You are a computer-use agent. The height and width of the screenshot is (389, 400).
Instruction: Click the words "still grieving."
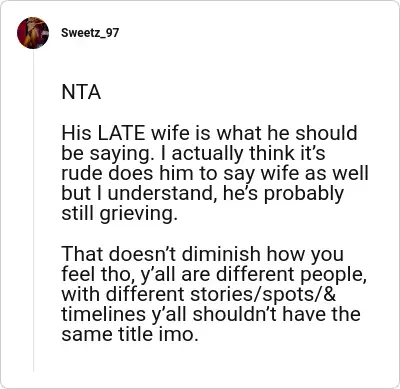click(x=119, y=214)
